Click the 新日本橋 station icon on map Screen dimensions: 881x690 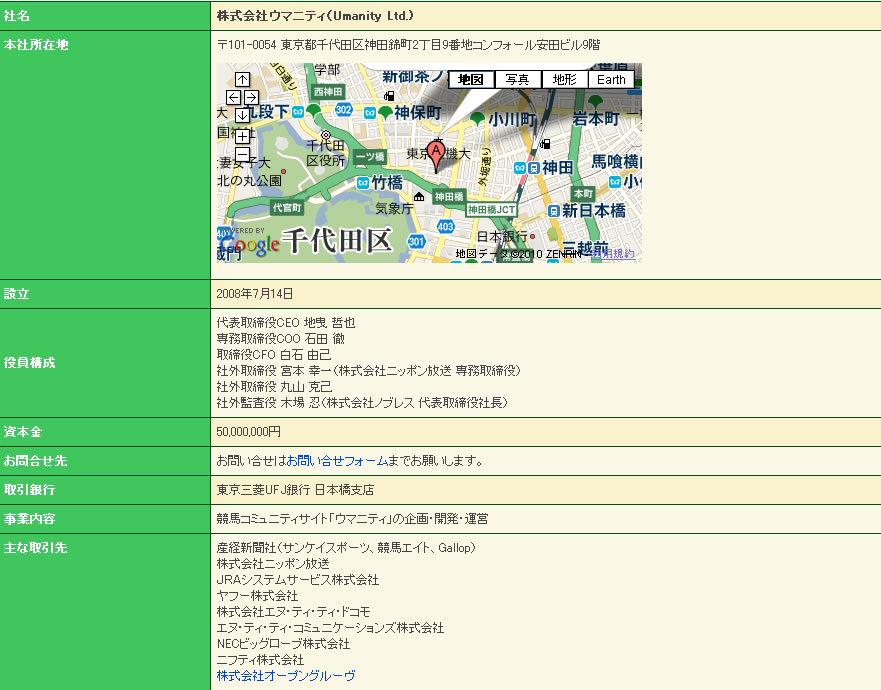[553, 211]
